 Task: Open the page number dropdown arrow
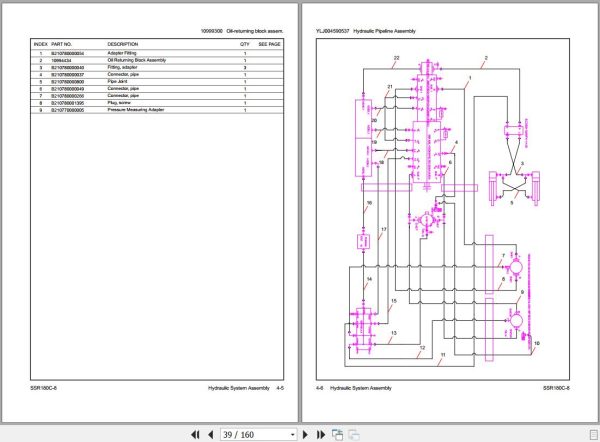click(x=292, y=435)
